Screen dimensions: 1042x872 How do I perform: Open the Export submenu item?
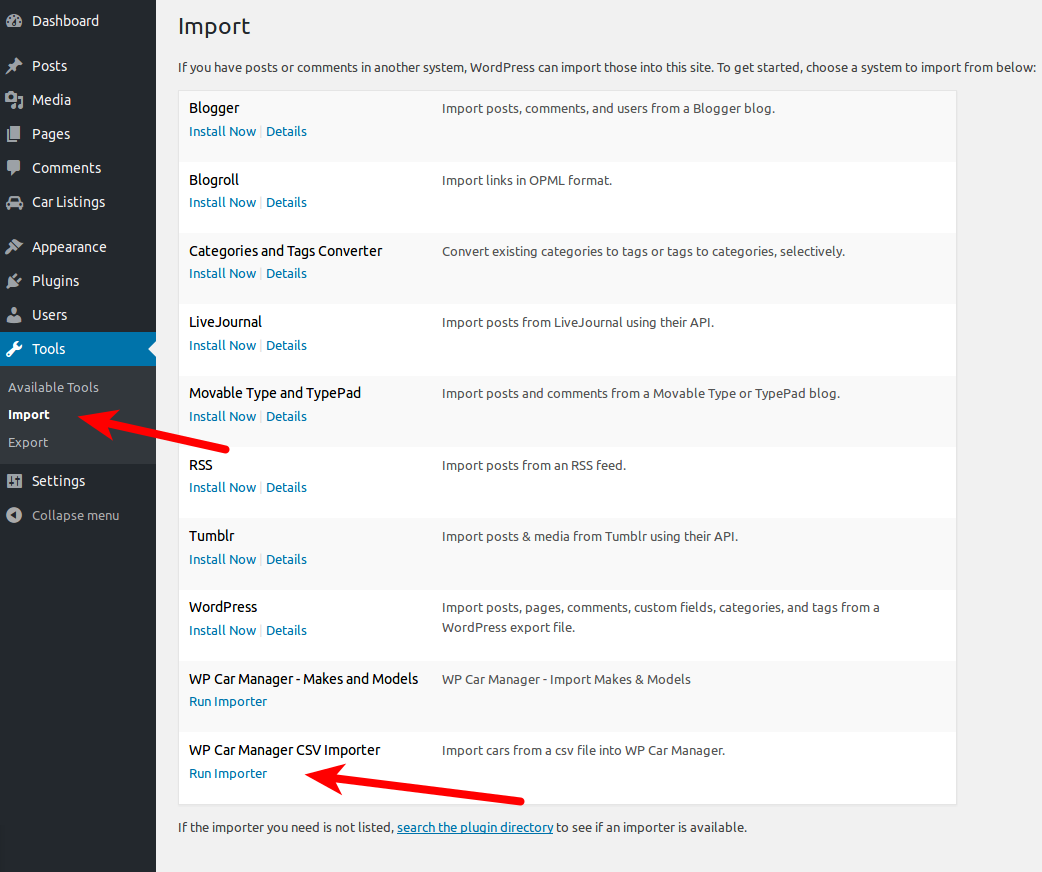[x=28, y=443]
